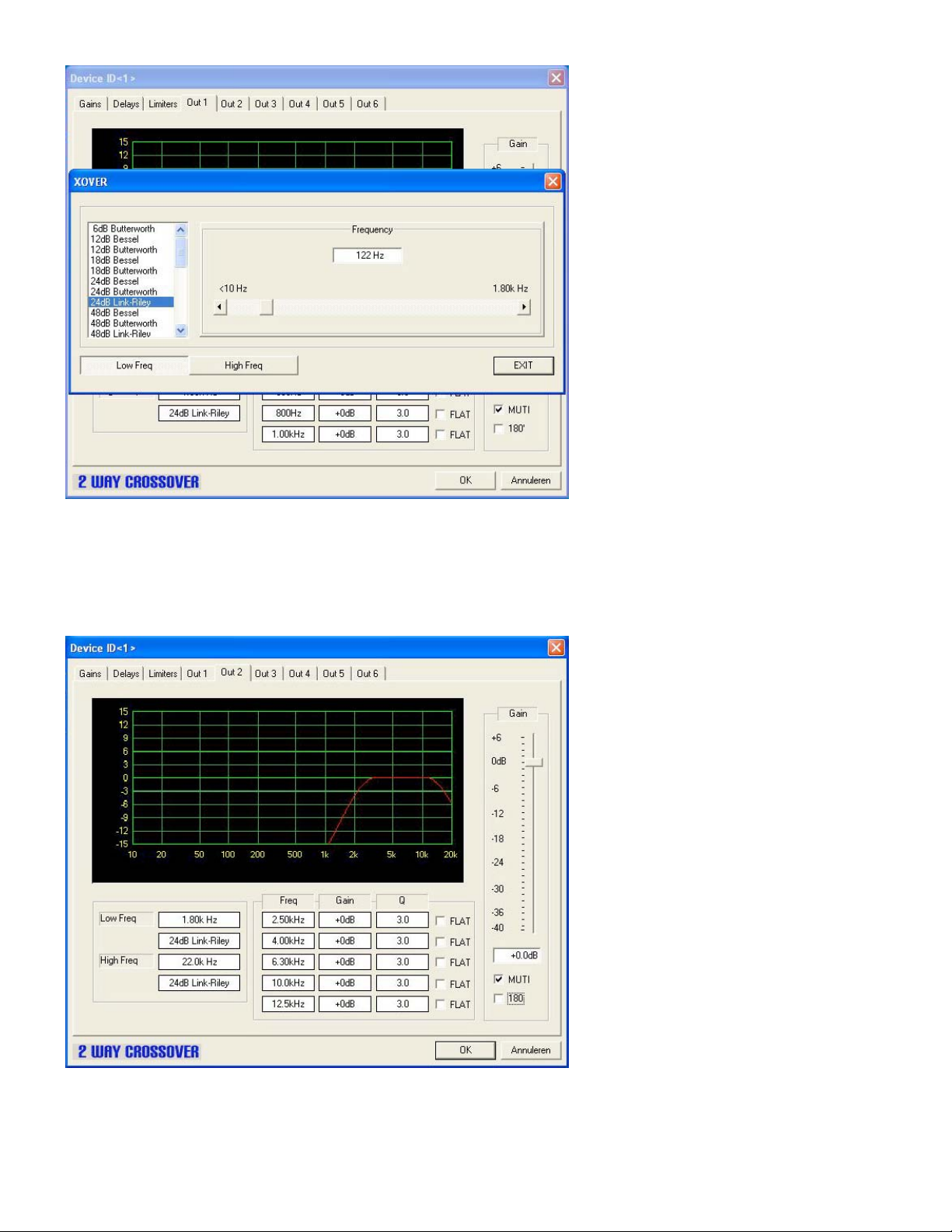Open the Delays tab in the window behind XOVER
952x1232 pixels.
(126, 104)
